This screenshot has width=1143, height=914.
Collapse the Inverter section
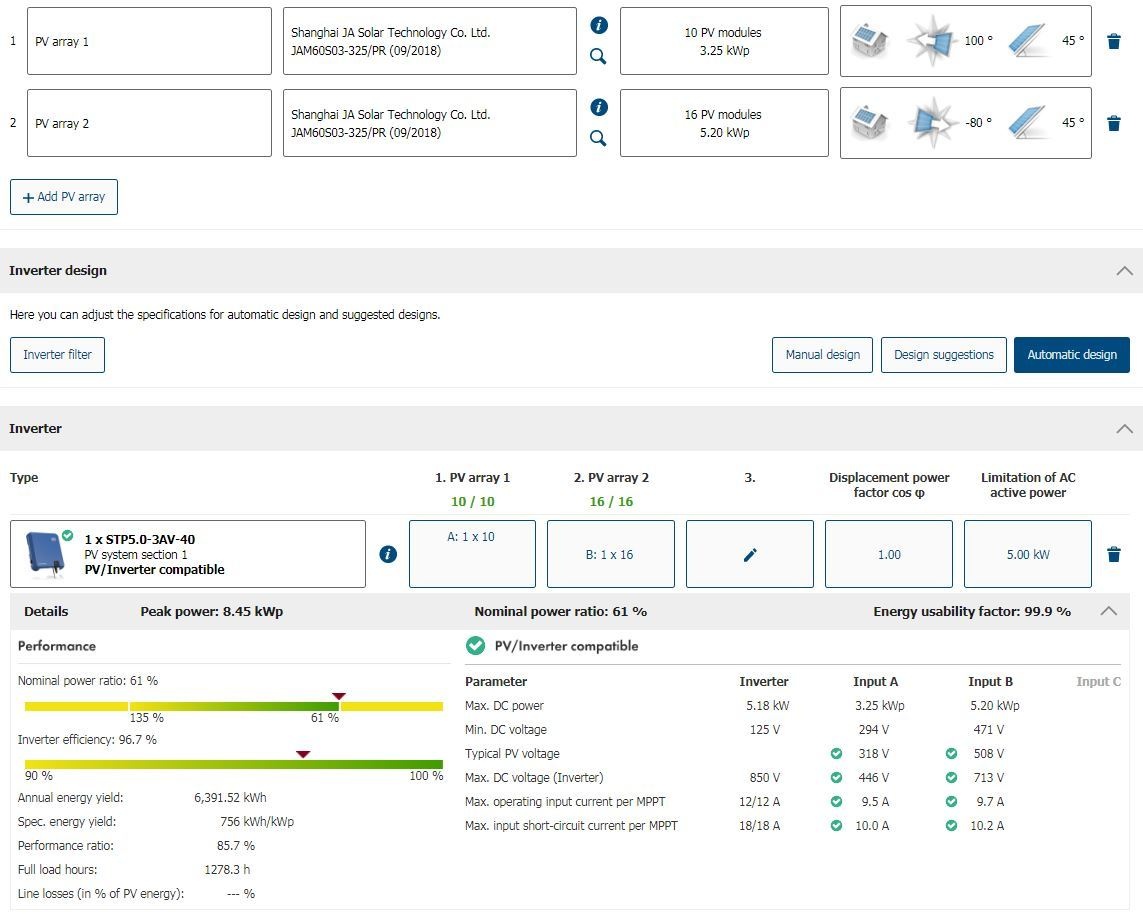click(x=1124, y=429)
